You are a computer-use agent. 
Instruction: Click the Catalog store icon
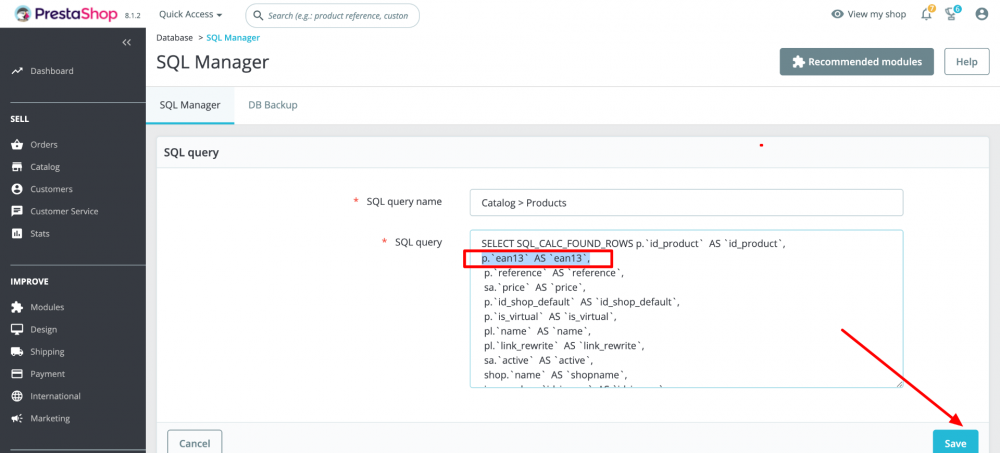point(17,167)
